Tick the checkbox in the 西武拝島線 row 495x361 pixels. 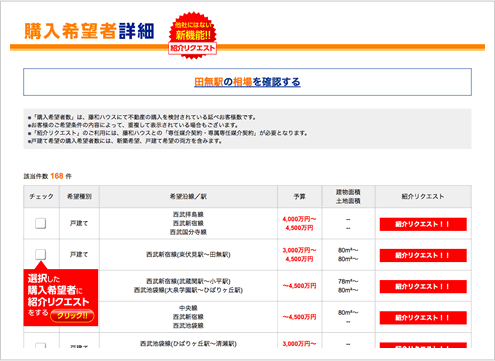[40, 223]
